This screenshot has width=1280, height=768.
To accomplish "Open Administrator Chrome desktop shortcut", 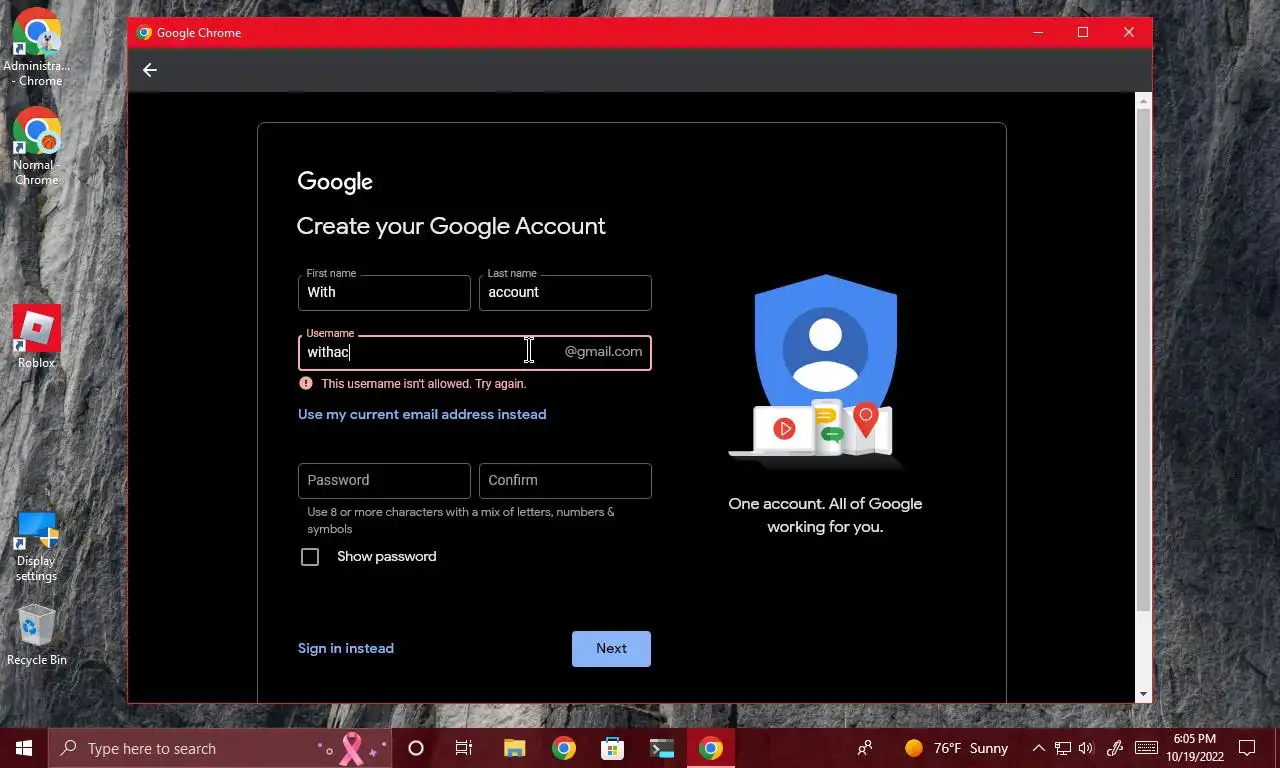I will pyautogui.click(x=37, y=47).
